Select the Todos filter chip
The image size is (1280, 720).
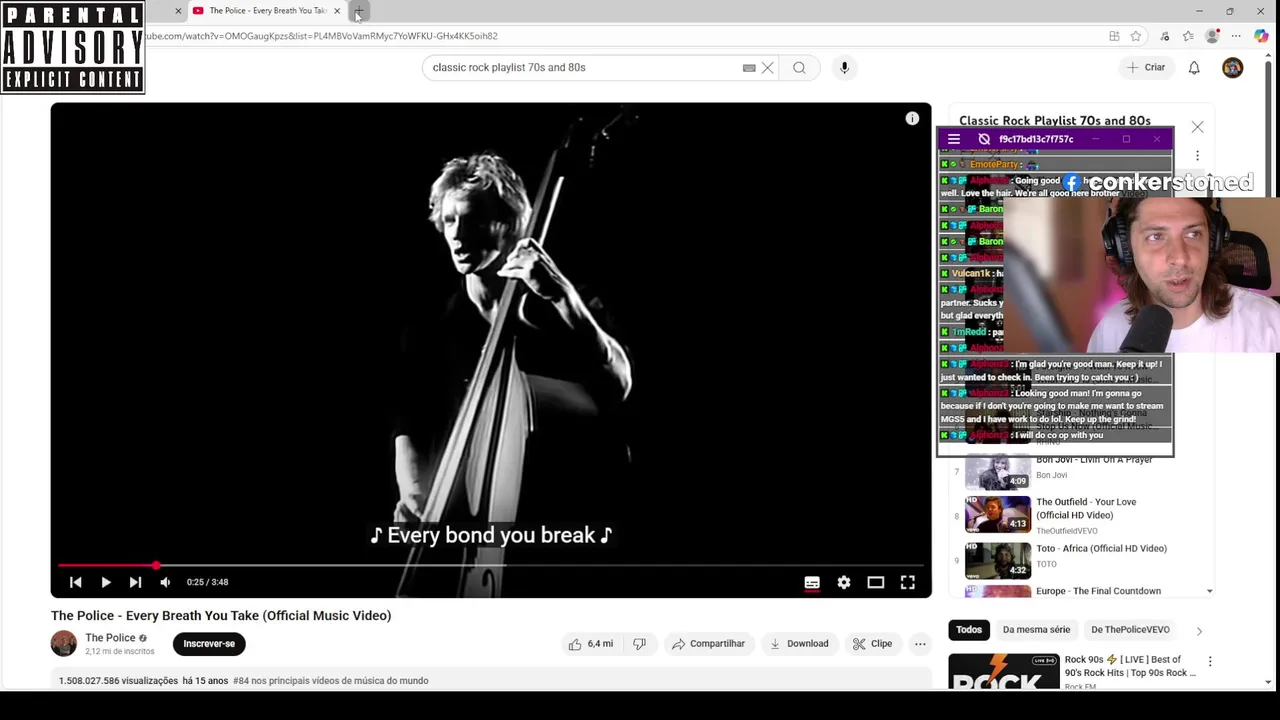pyautogui.click(x=969, y=630)
